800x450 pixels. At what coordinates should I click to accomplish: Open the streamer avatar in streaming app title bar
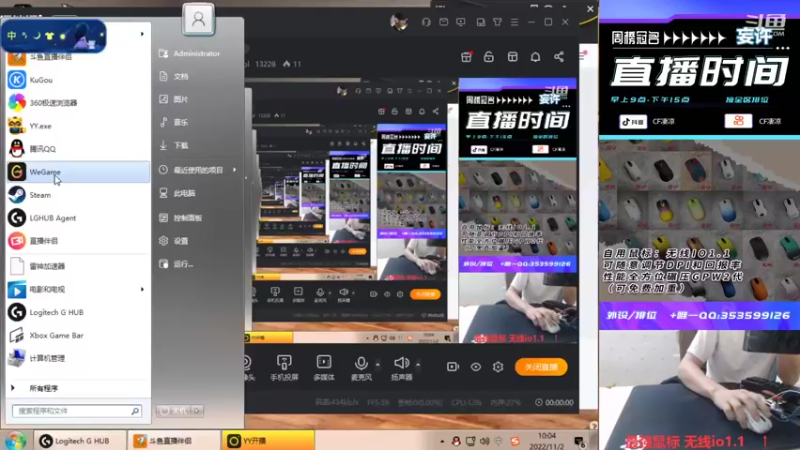point(399,22)
